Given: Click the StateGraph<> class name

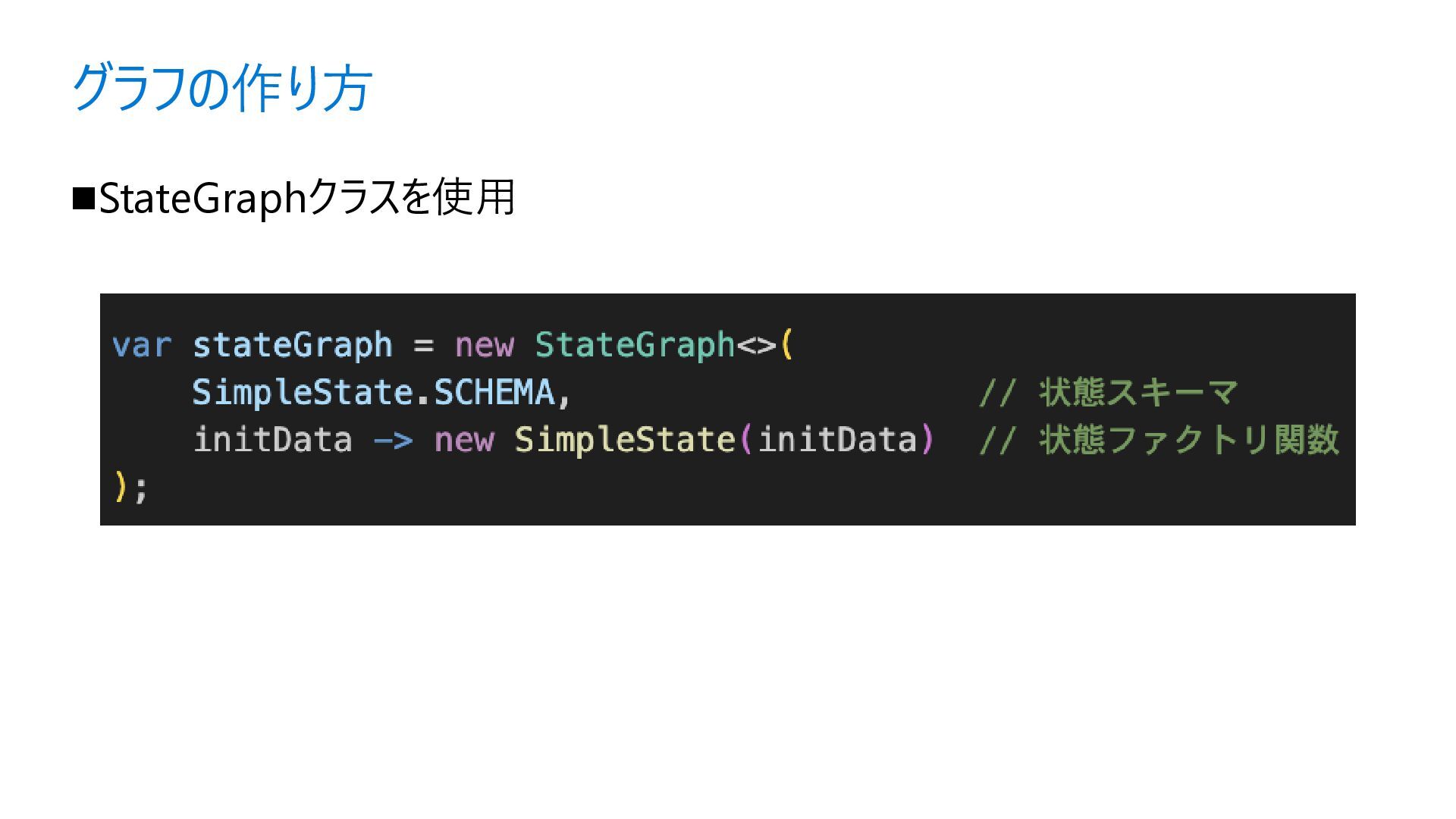Looking at the screenshot, I should pyautogui.click(x=655, y=345).
